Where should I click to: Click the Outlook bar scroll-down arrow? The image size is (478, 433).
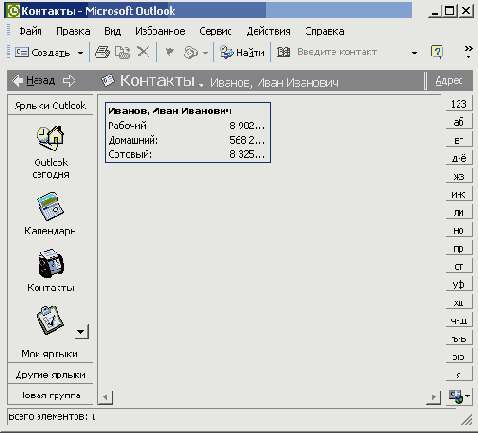82,332
